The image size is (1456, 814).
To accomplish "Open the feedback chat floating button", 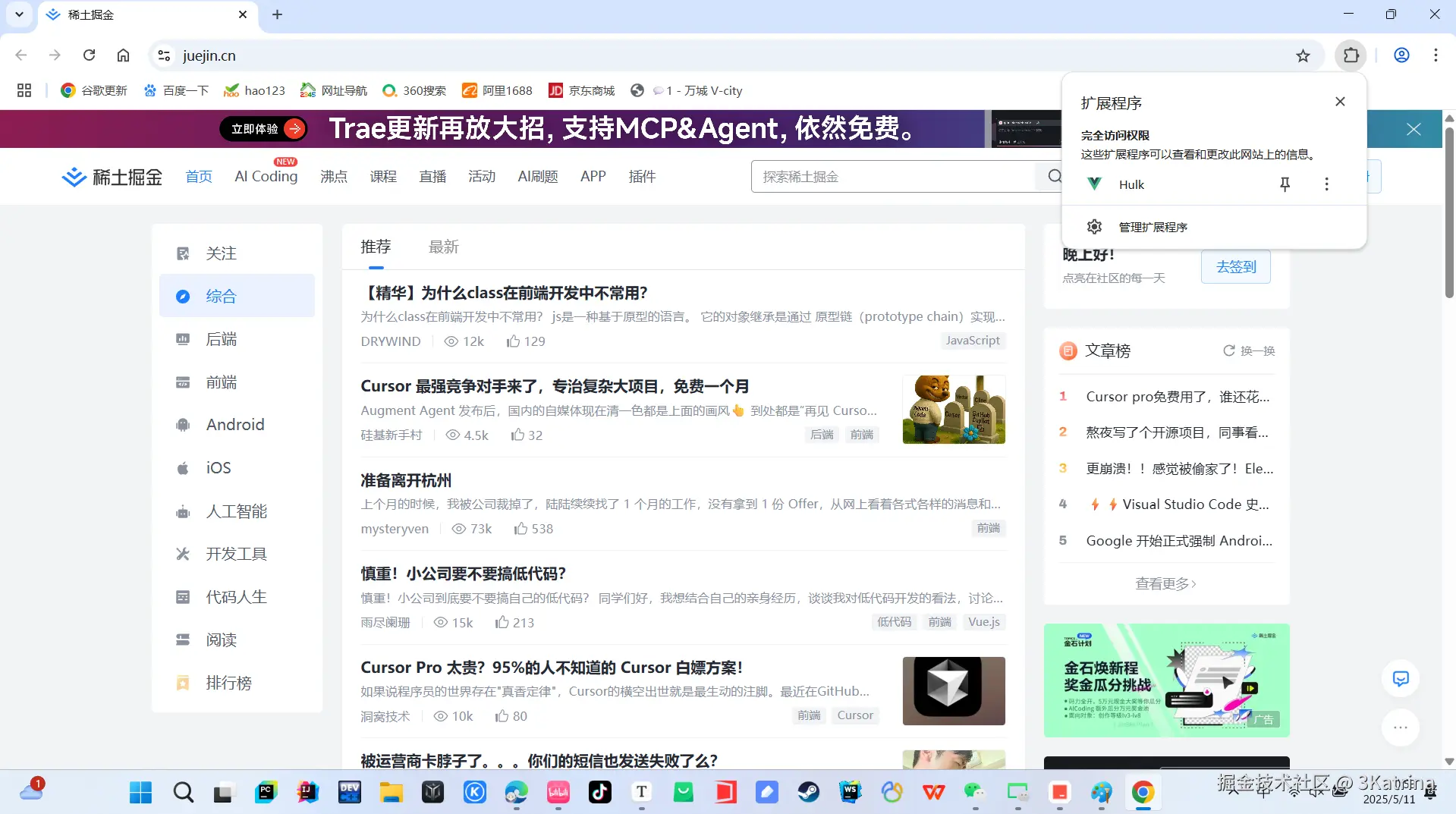I will (1401, 678).
